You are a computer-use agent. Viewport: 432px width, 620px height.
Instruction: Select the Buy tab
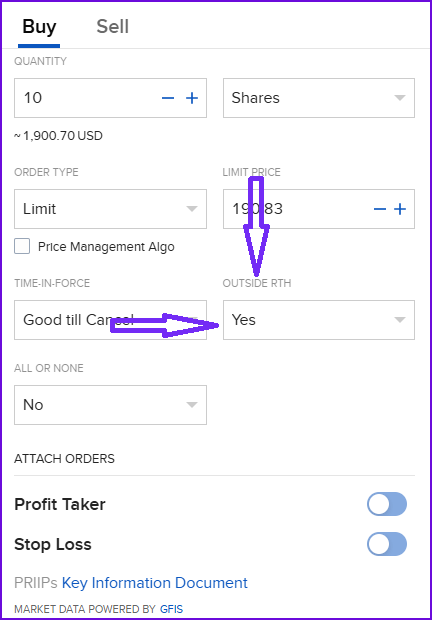pyautogui.click(x=39, y=27)
